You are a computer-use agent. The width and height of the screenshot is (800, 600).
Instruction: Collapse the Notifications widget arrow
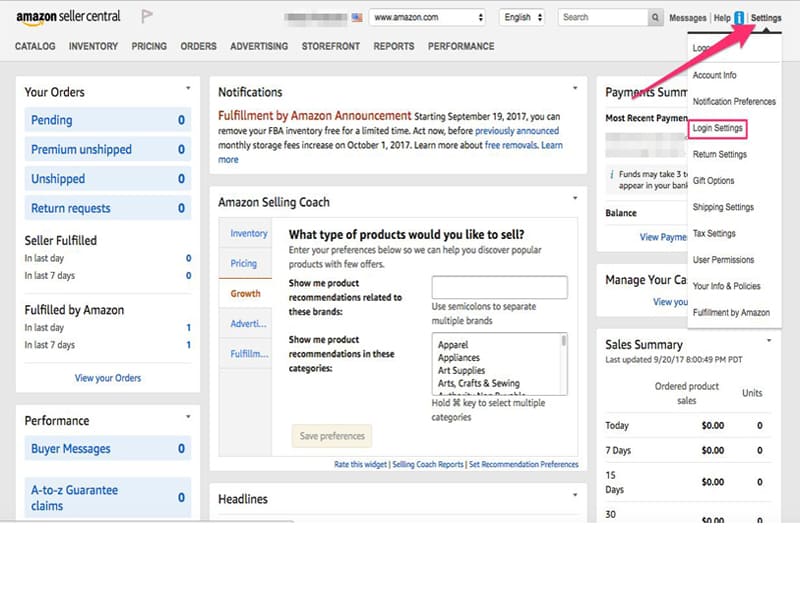(575, 88)
